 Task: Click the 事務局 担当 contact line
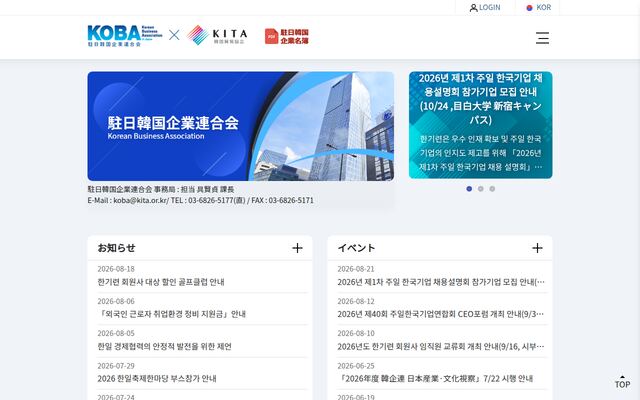tap(161, 189)
